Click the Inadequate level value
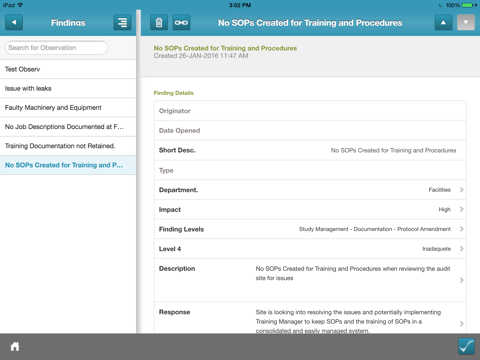This screenshot has height=360, width=480. (436, 249)
